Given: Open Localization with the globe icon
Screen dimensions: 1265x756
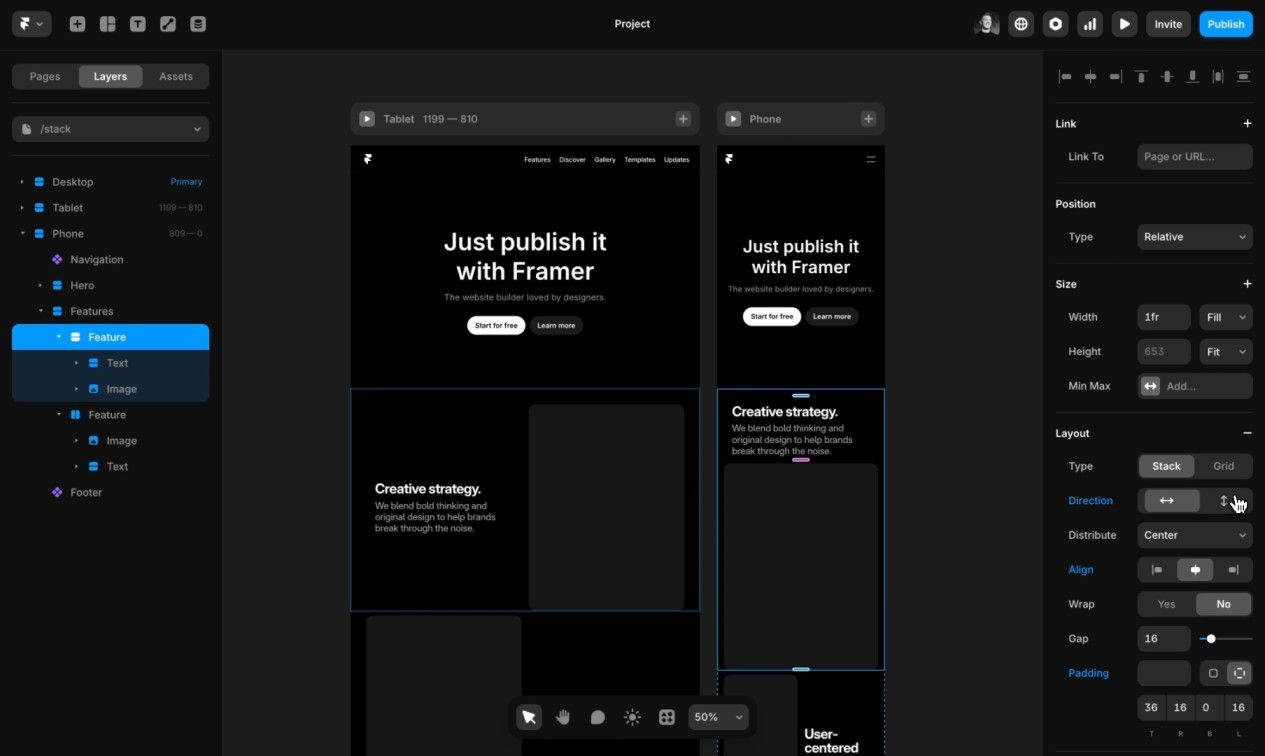Looking at the screenshot, I should tap(1021, 23).
